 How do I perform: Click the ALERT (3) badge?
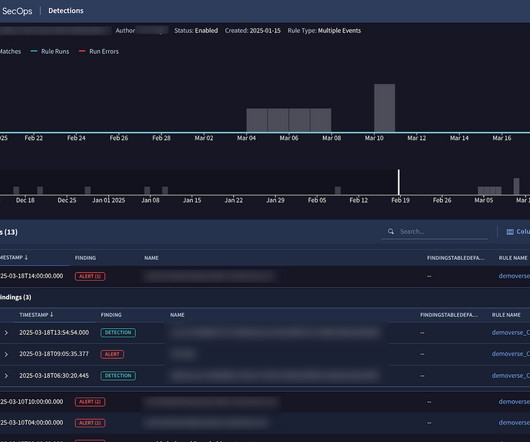(90, 276)
